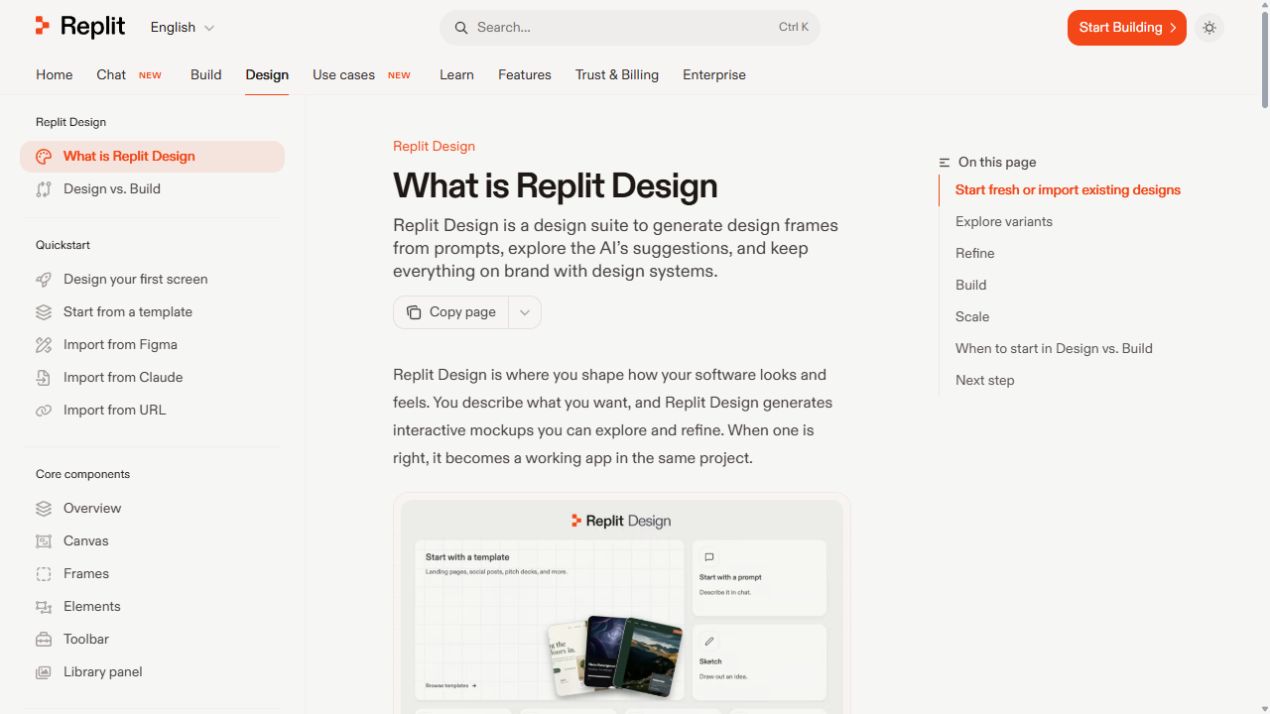Open the Features tab

(524, 75)
